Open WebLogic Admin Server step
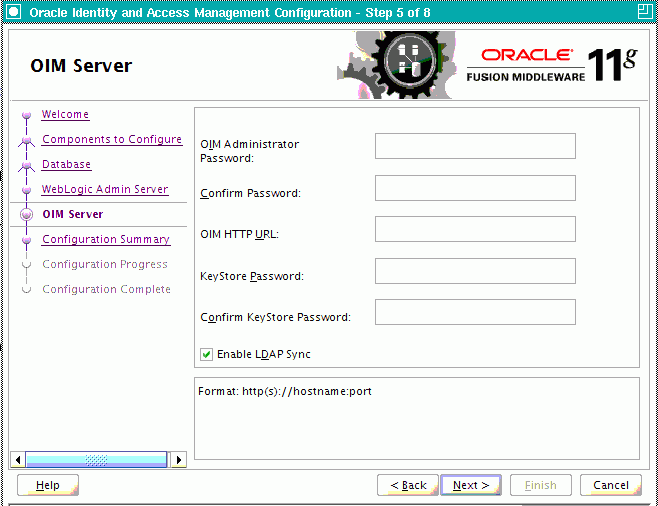The width and height of the screenshot is (658, 506). coord(105,189)
